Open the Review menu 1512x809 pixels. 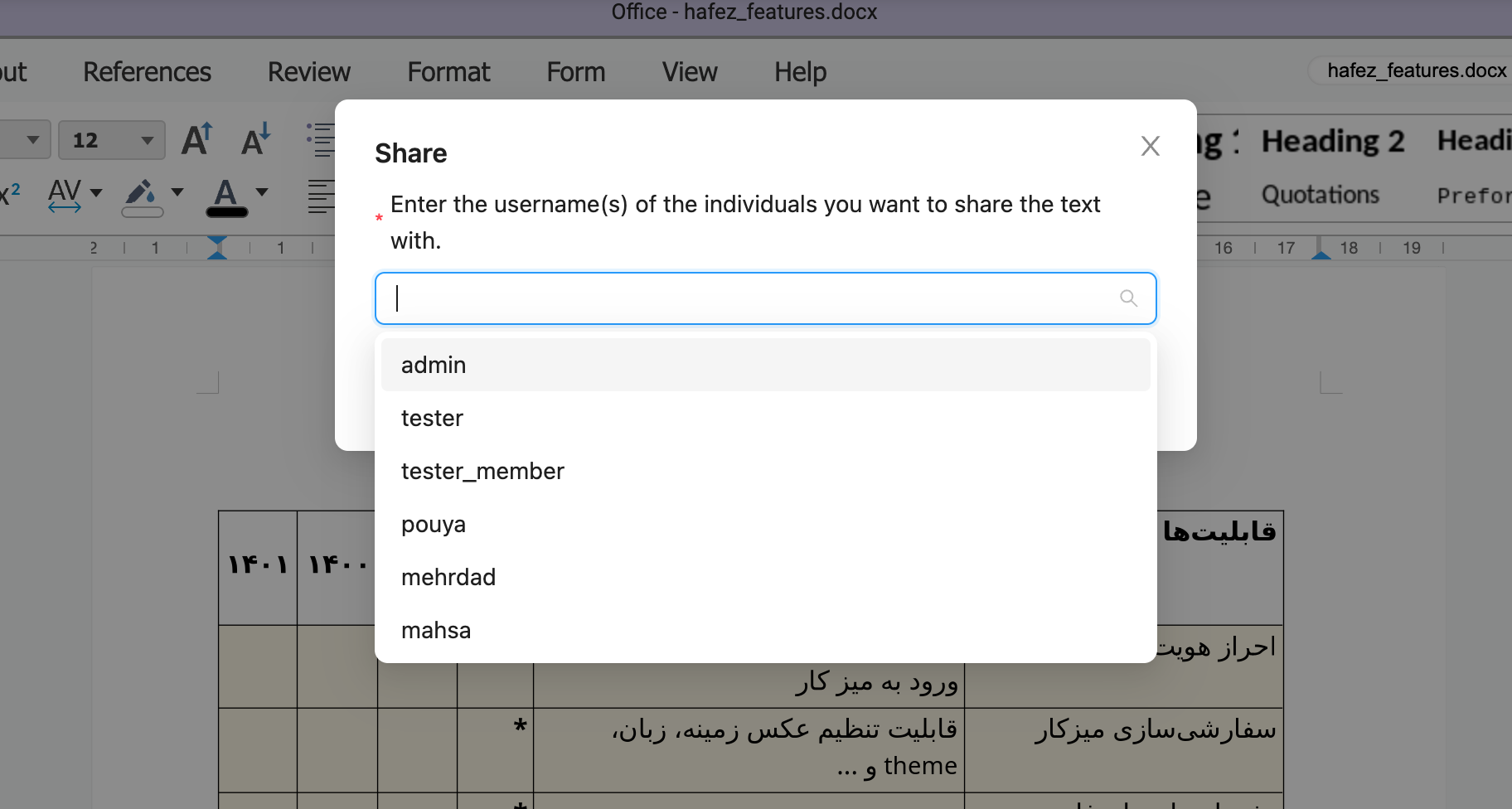pyautogui.click(x=308, y=72)
